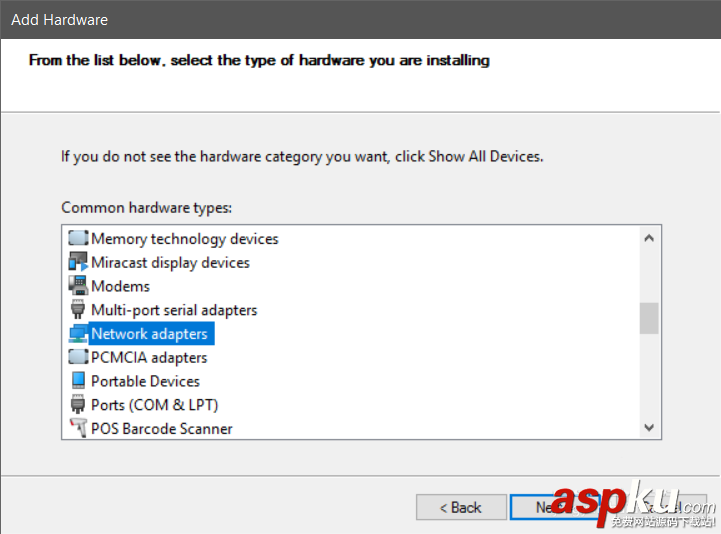
Task: Click the Network adapters icon
Action: click(x=78, y=334)
